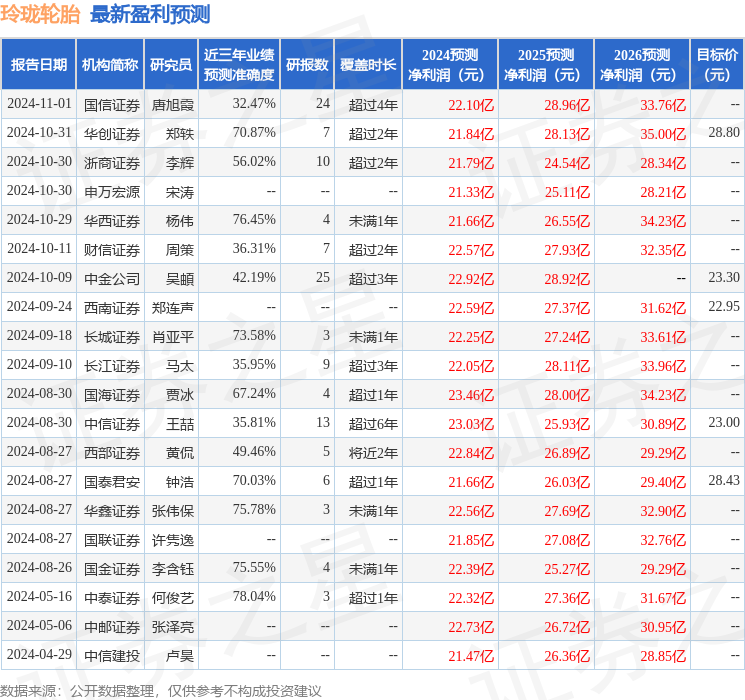
Task: Select the 华西证券 institution cell
Action: [x=112, y=221]
